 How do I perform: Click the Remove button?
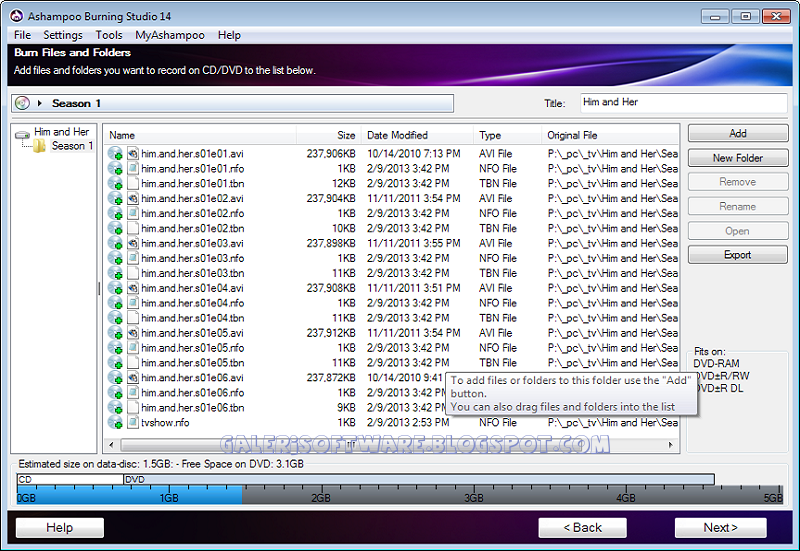tap(738, 182)
